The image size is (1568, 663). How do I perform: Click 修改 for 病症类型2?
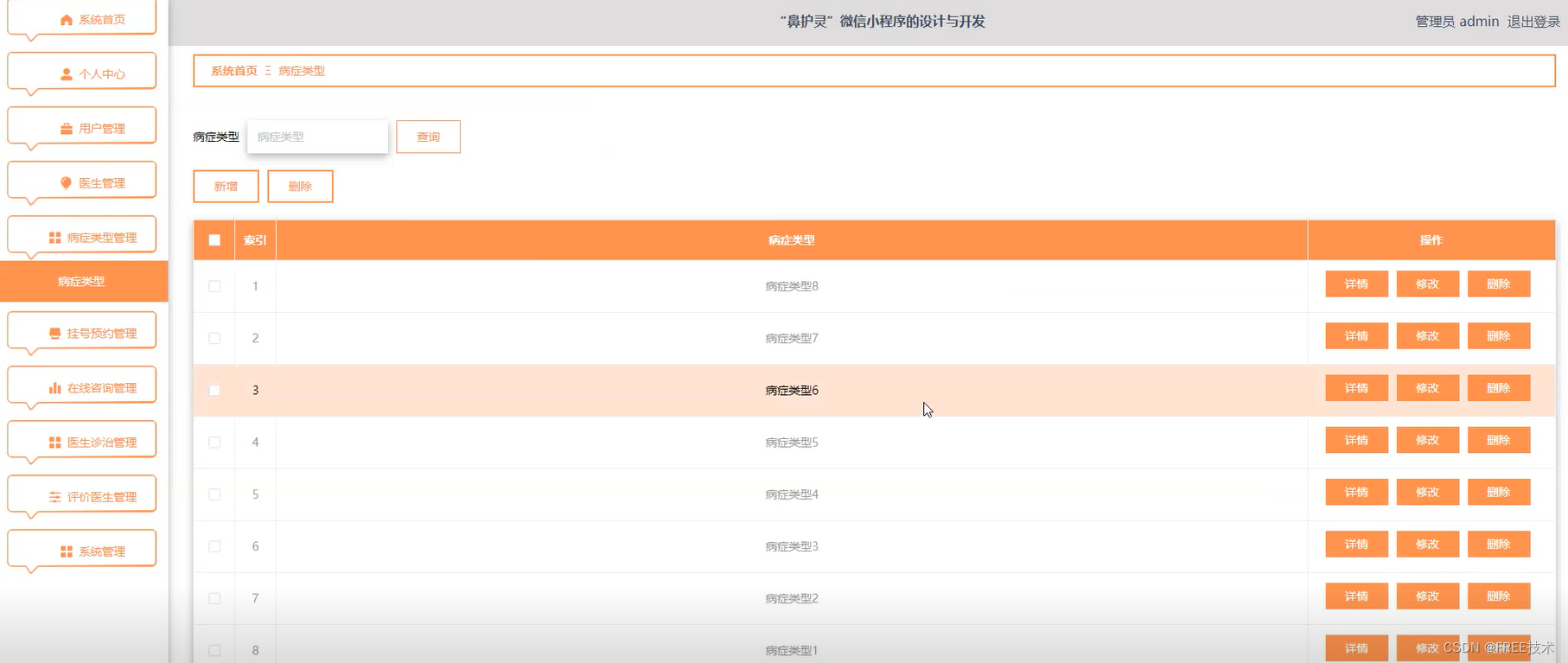pos(1427,596)
